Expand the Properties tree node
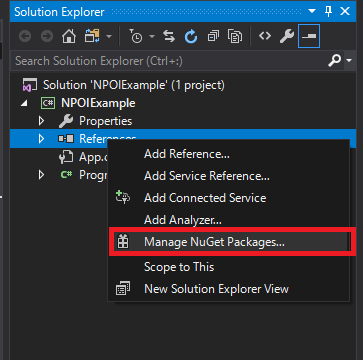Screen dimensions: 363x360 (41, 121)
